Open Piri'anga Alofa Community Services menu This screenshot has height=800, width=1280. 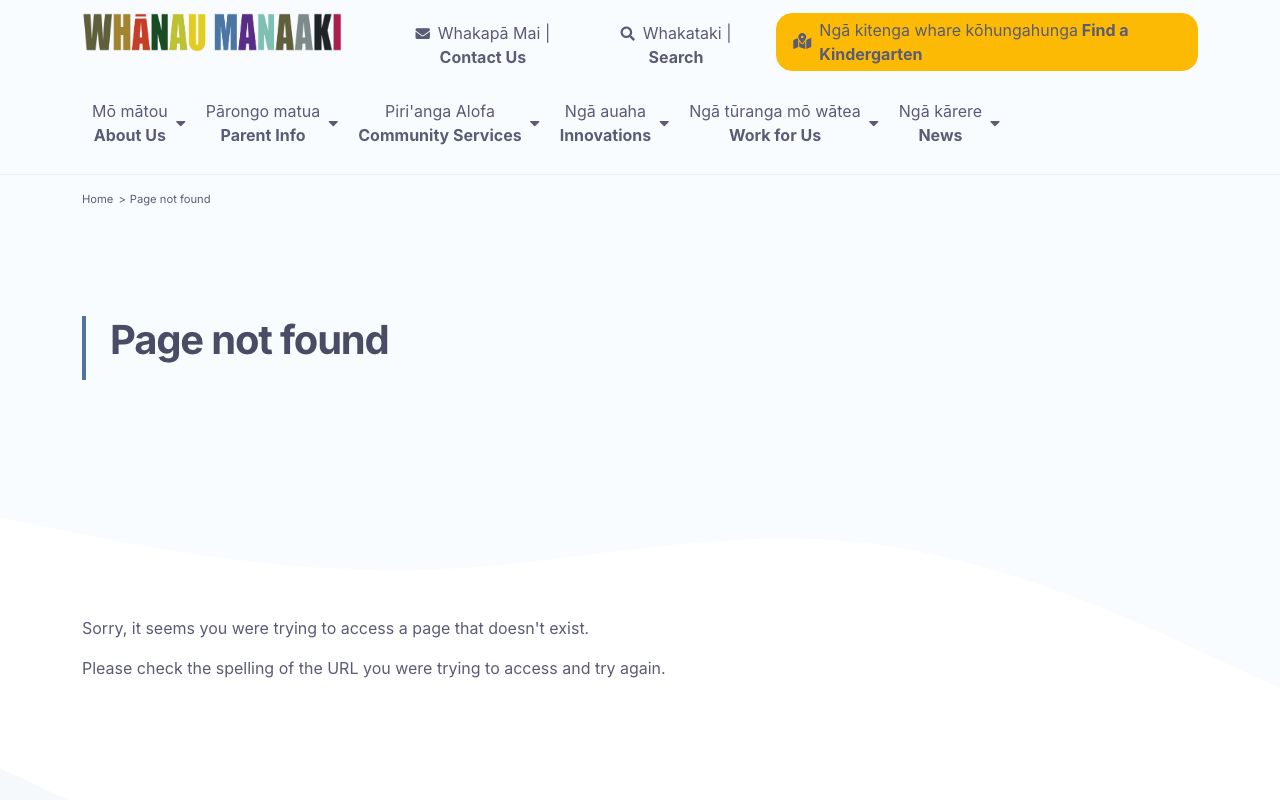[x=440, y=123]
